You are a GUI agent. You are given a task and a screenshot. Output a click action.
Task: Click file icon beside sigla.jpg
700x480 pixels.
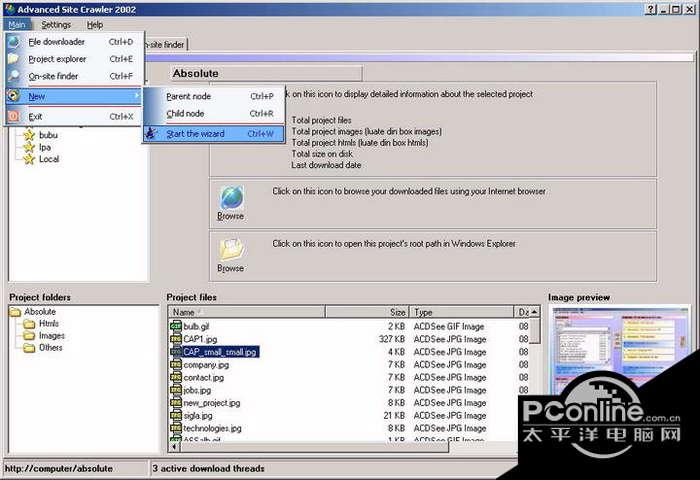click(176, 416)
